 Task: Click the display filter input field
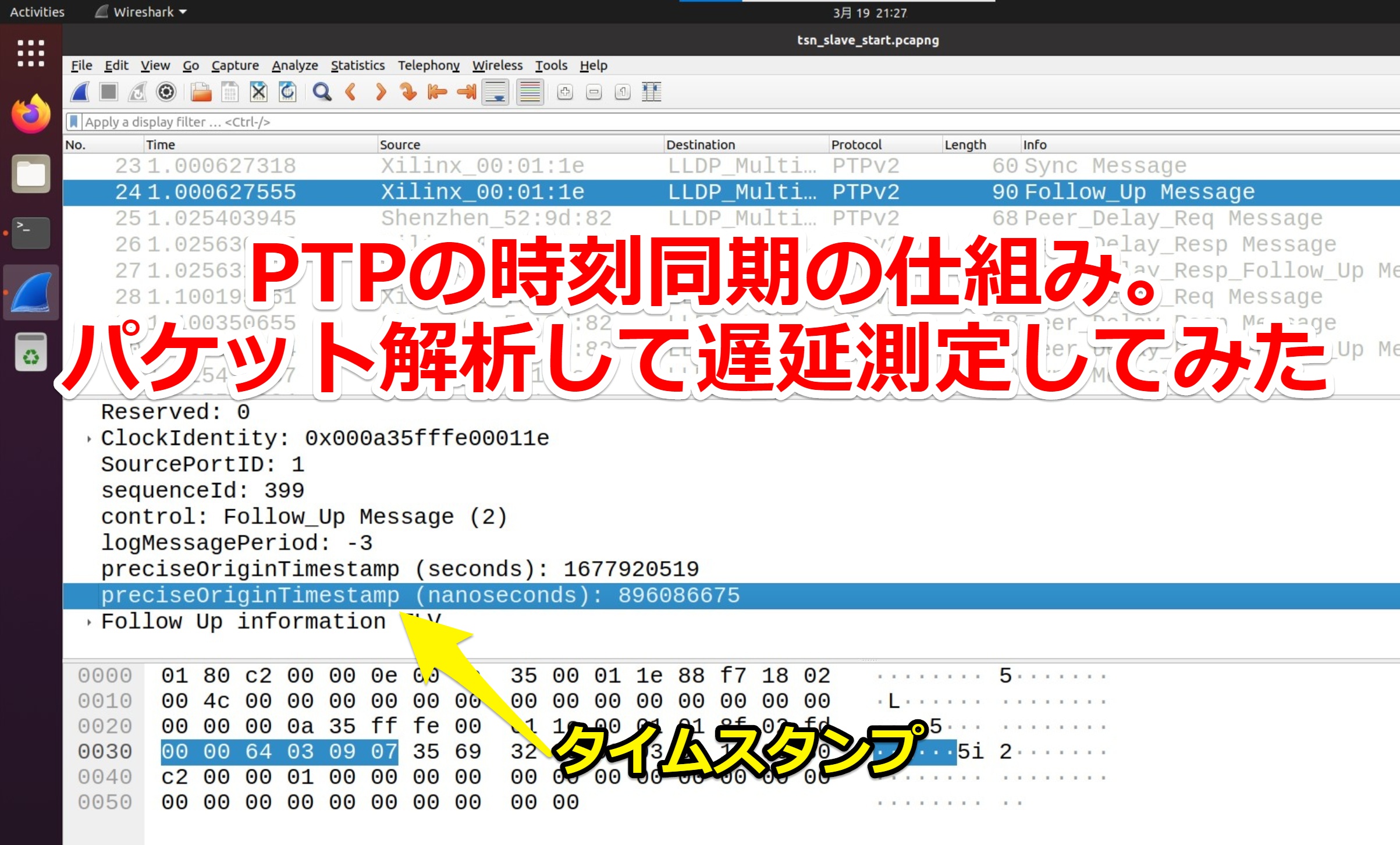[x=407, y=122]
